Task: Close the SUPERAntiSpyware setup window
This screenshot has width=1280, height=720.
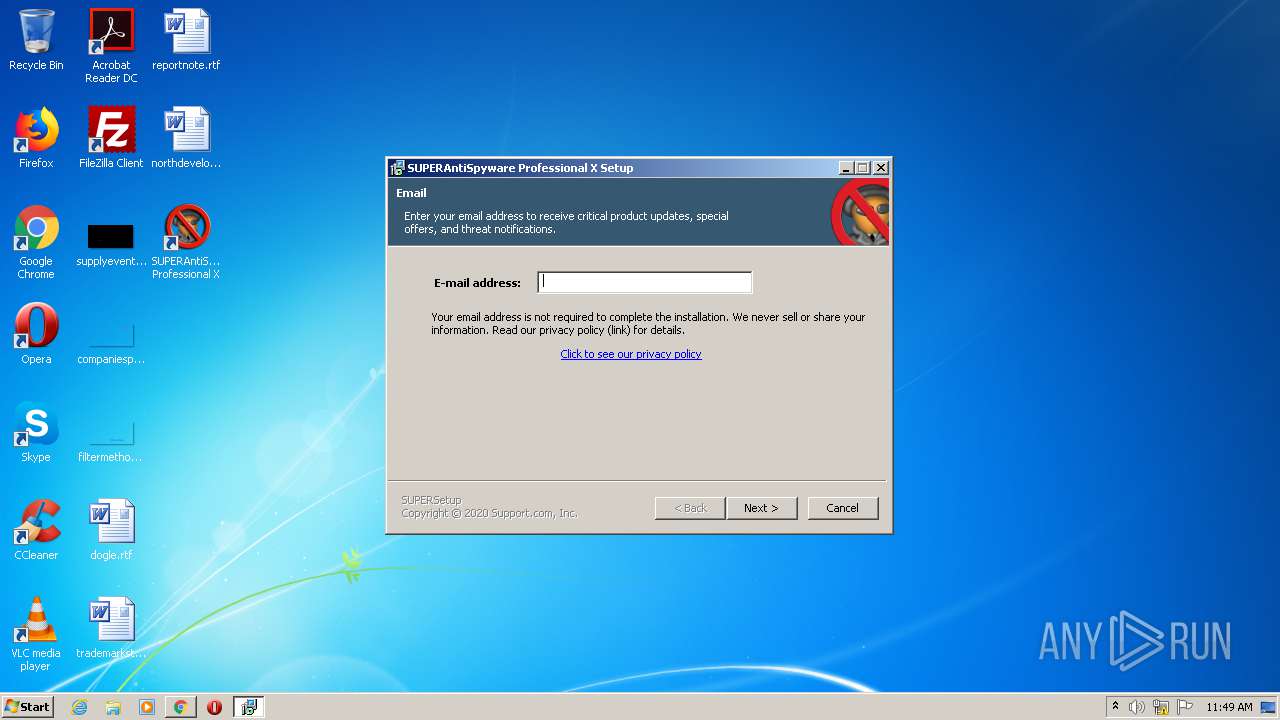Action: [x=881, y=168]
